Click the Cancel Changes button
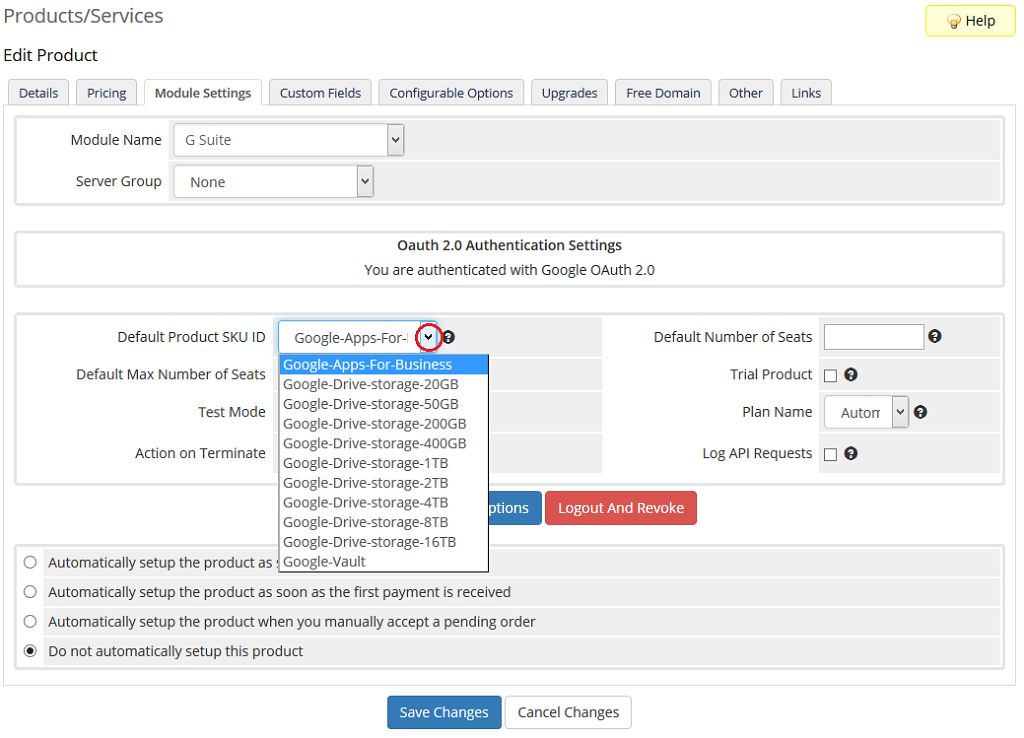This screenshot has width=1024, height=738. 568,712
